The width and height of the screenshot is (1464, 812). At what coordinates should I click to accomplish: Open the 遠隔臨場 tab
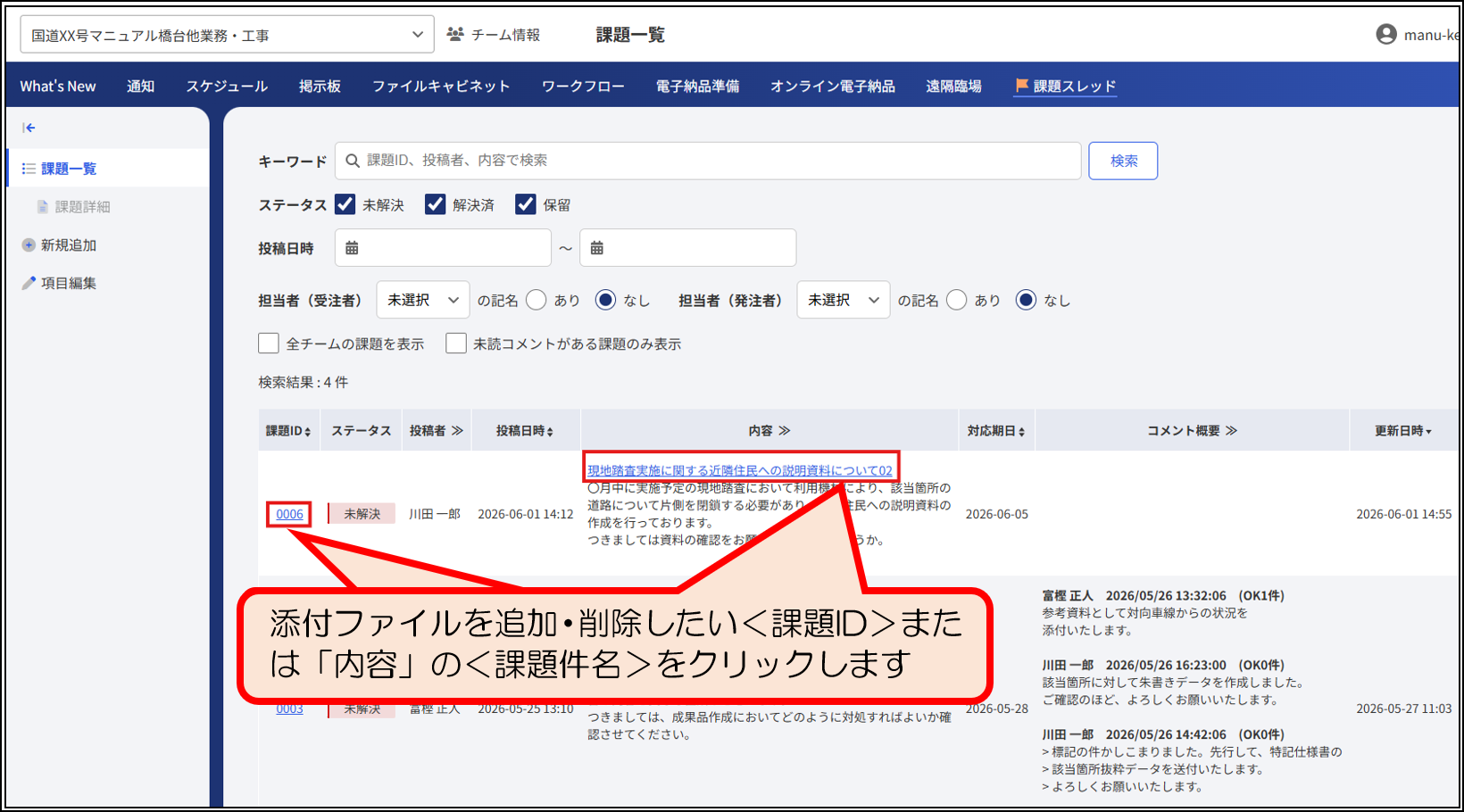pyautogui.click(x=953, y=86)
